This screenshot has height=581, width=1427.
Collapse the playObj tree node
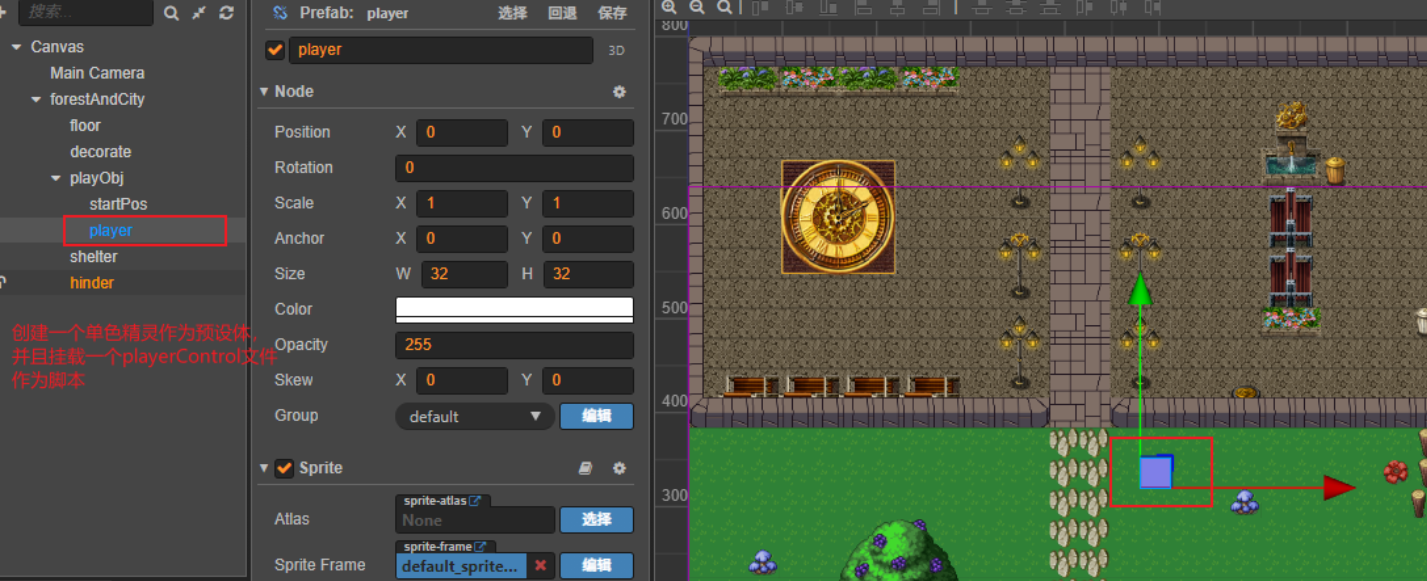[x=56, y=178]
